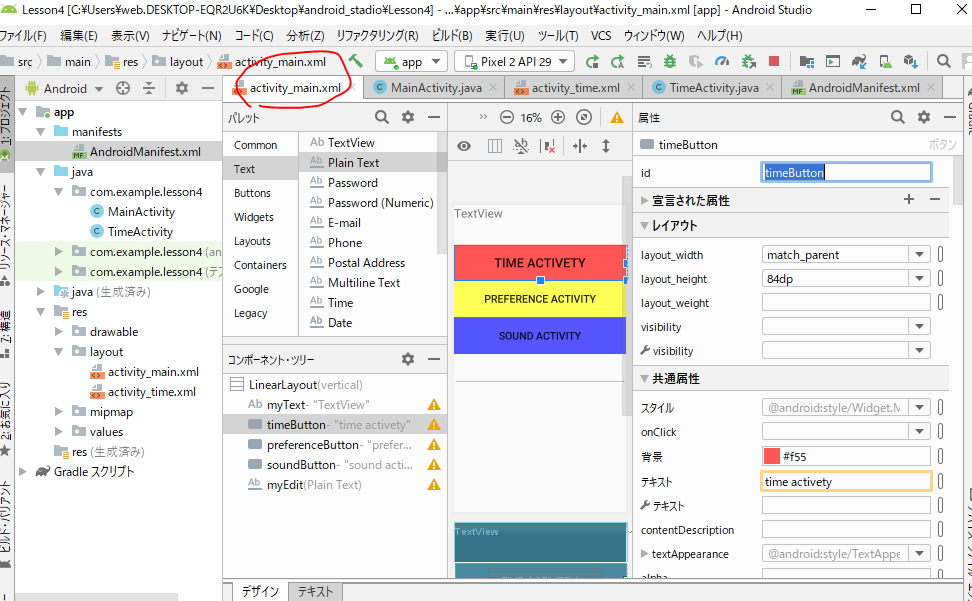Viewport: 972px width, 601px height.
Task: Select SOUND ACTIVITY button in preview
Action: 540,335
